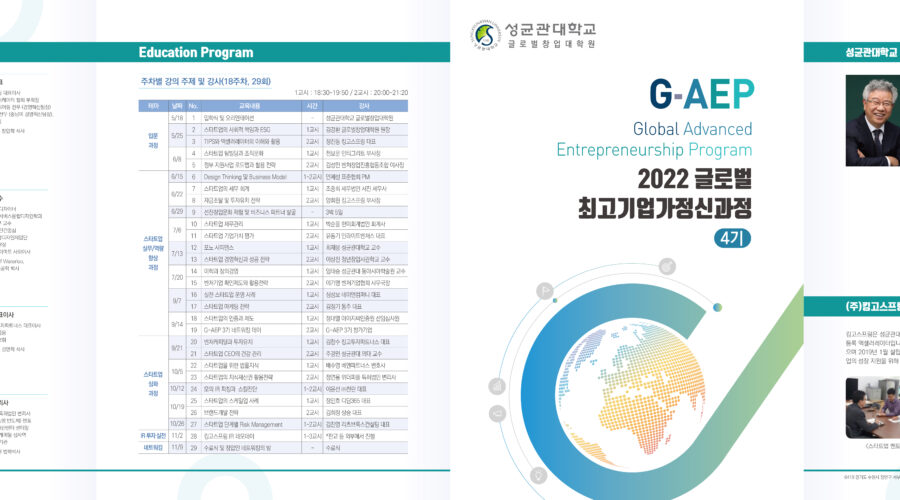Click the portrait photo of the man in suit
The width and height of the screenshot is (900, 500).
(x=872, y=122)
